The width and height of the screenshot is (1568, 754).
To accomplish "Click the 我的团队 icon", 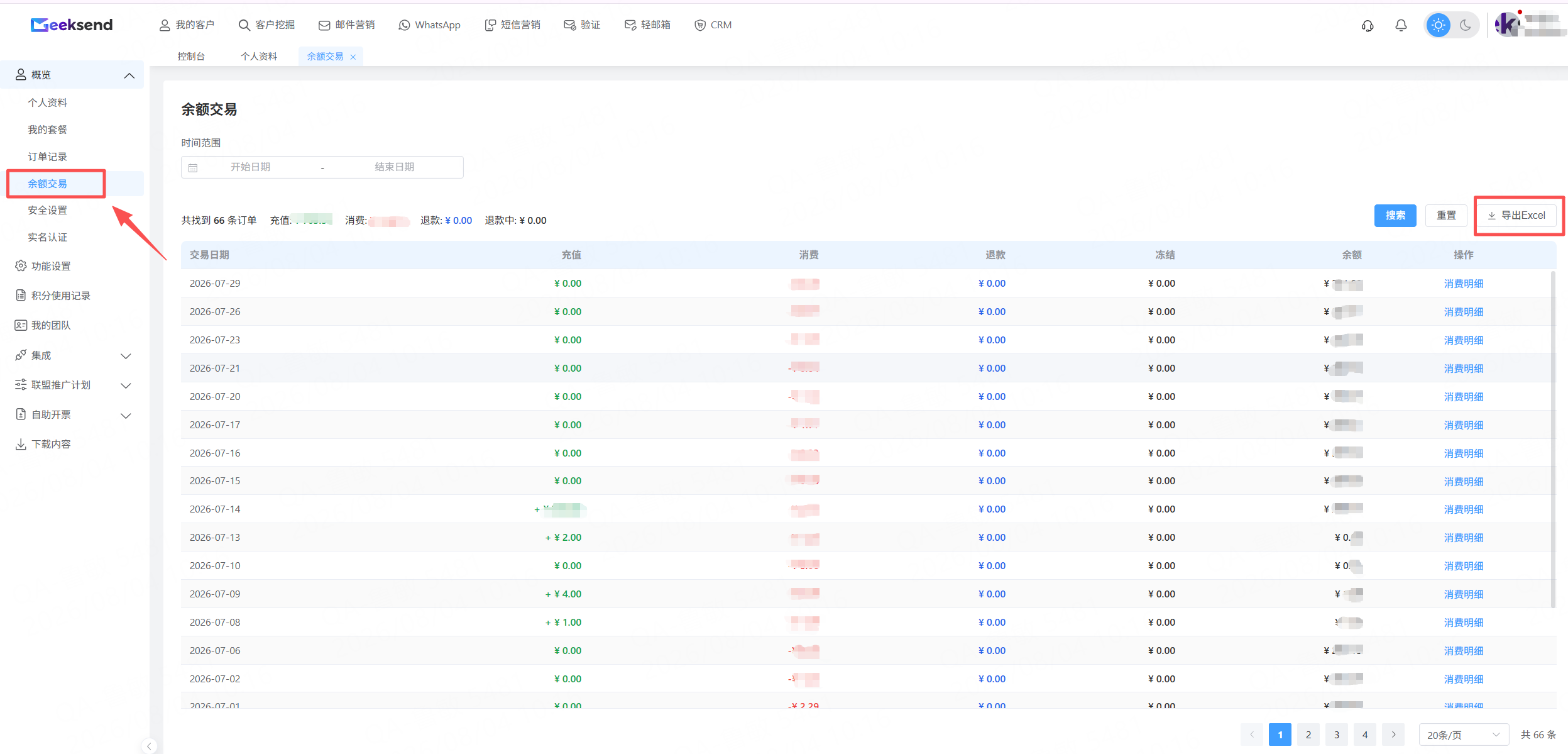I will click(x=21, y=325).
